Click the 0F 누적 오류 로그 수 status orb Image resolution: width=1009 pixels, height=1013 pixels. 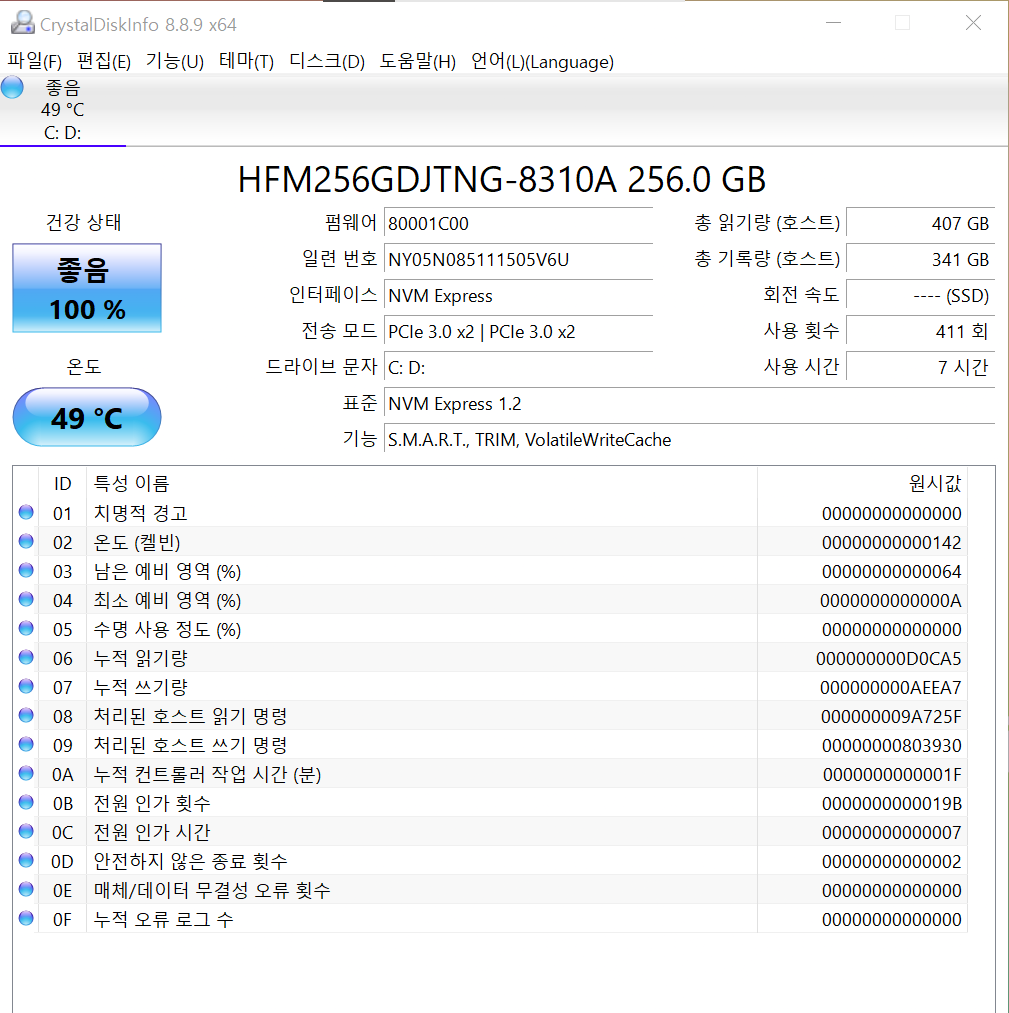(x=26, y=918)
